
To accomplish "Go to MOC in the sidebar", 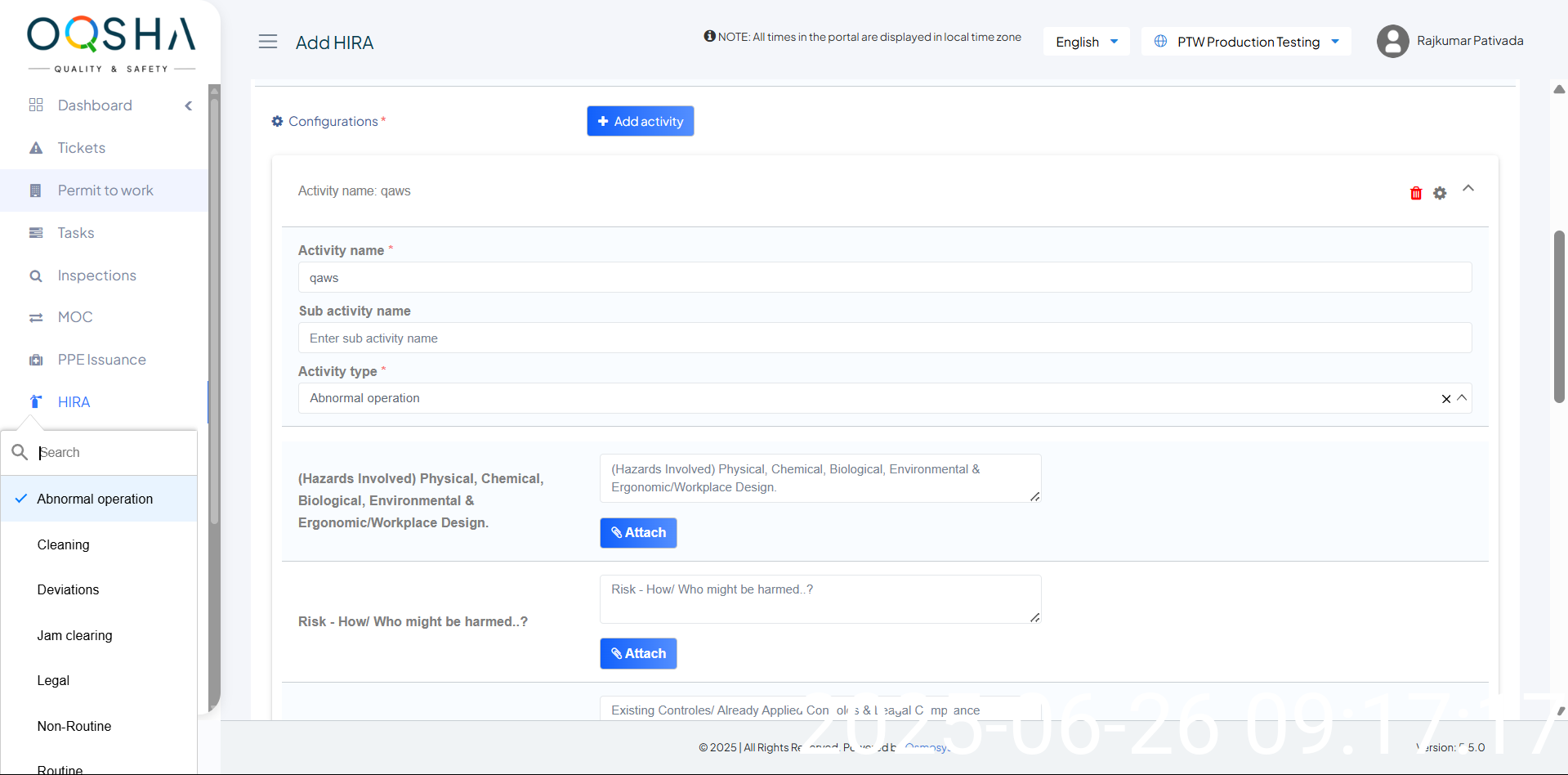I will [75, 317].
